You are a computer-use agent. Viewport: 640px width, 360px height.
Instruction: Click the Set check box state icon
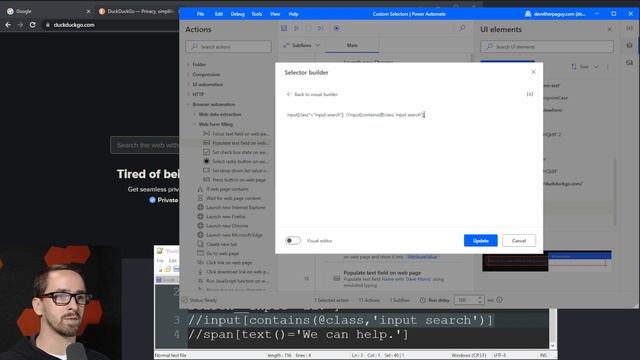[207, 152]
